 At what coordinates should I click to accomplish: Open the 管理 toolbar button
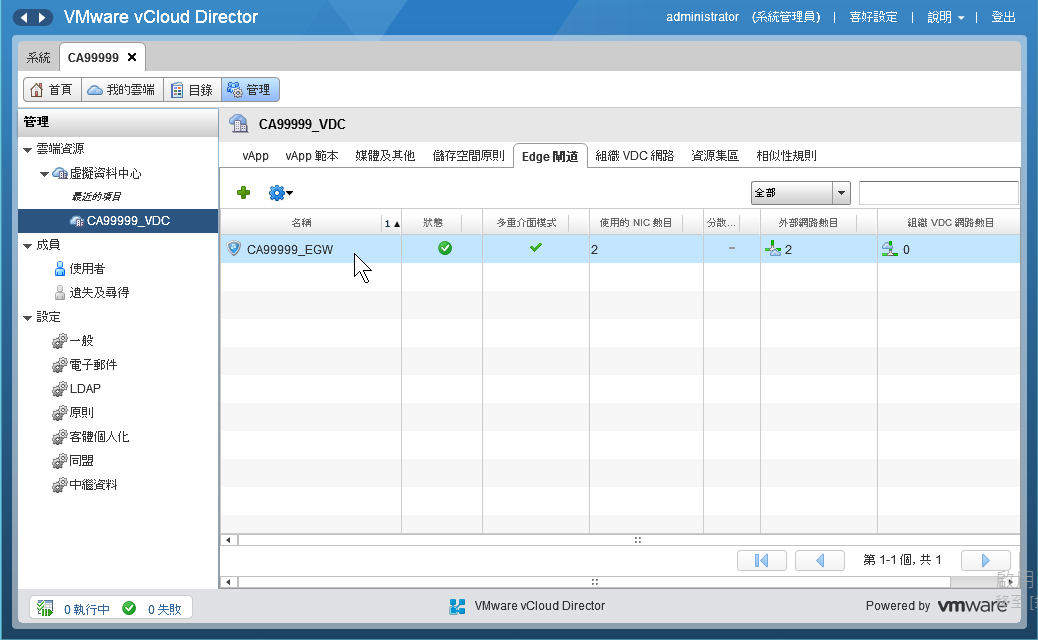[250, 89]
